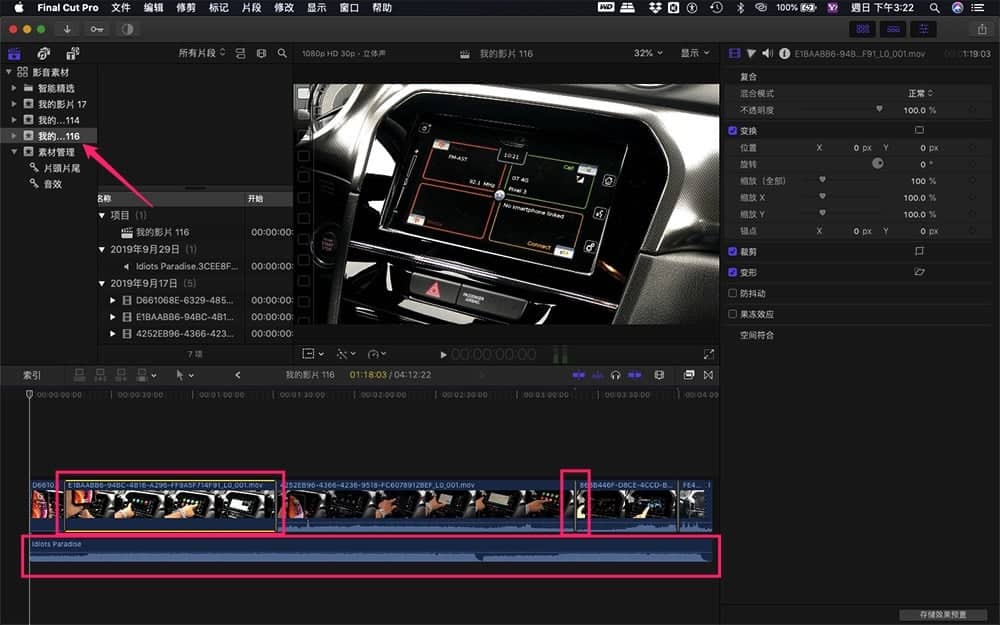
Task: Collapse the 素材管理 event
Action: click(x=14, y=152)
